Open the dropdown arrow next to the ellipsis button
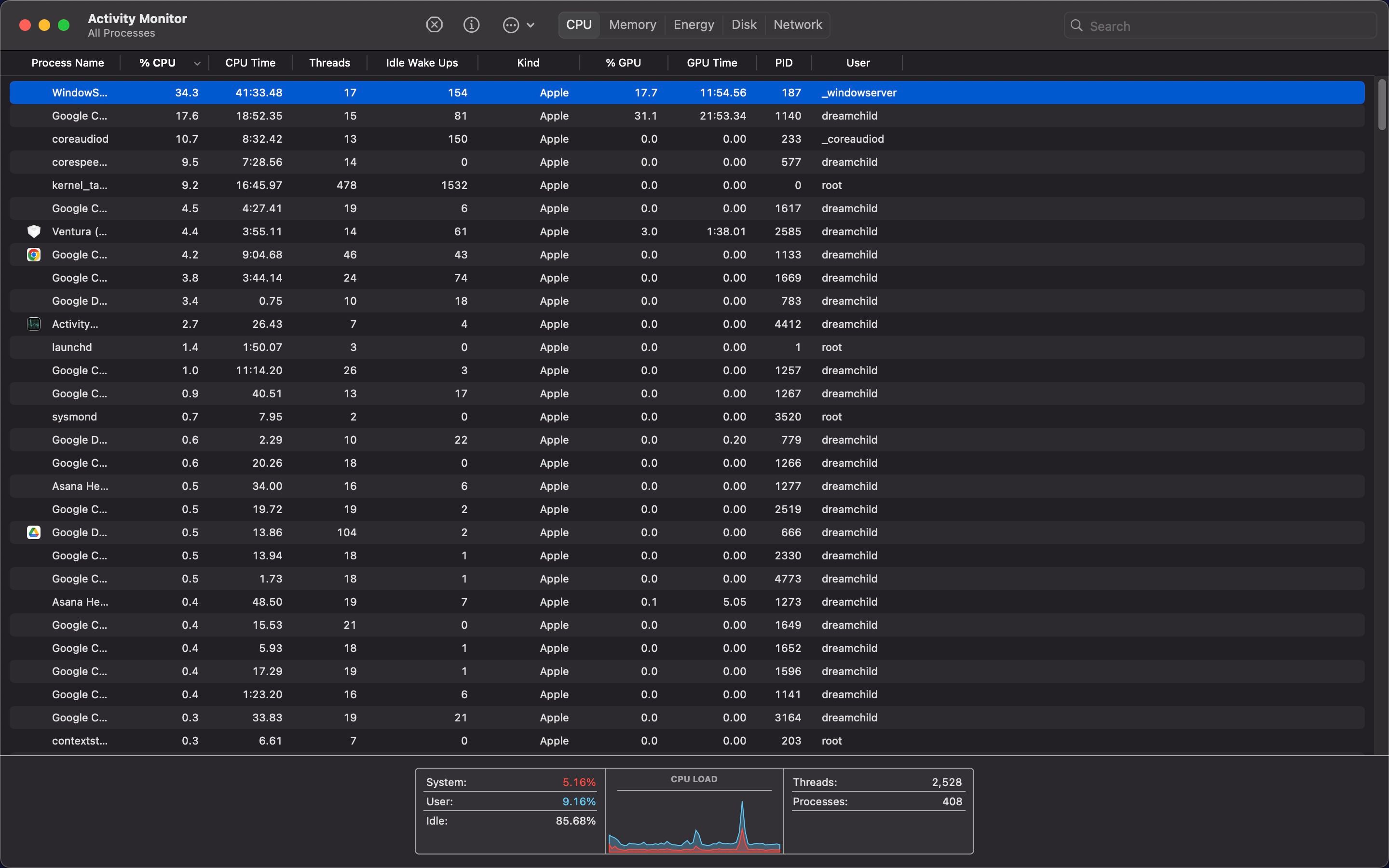The height and width of the screenshot is (868, 1389). (x=531, y=24)
